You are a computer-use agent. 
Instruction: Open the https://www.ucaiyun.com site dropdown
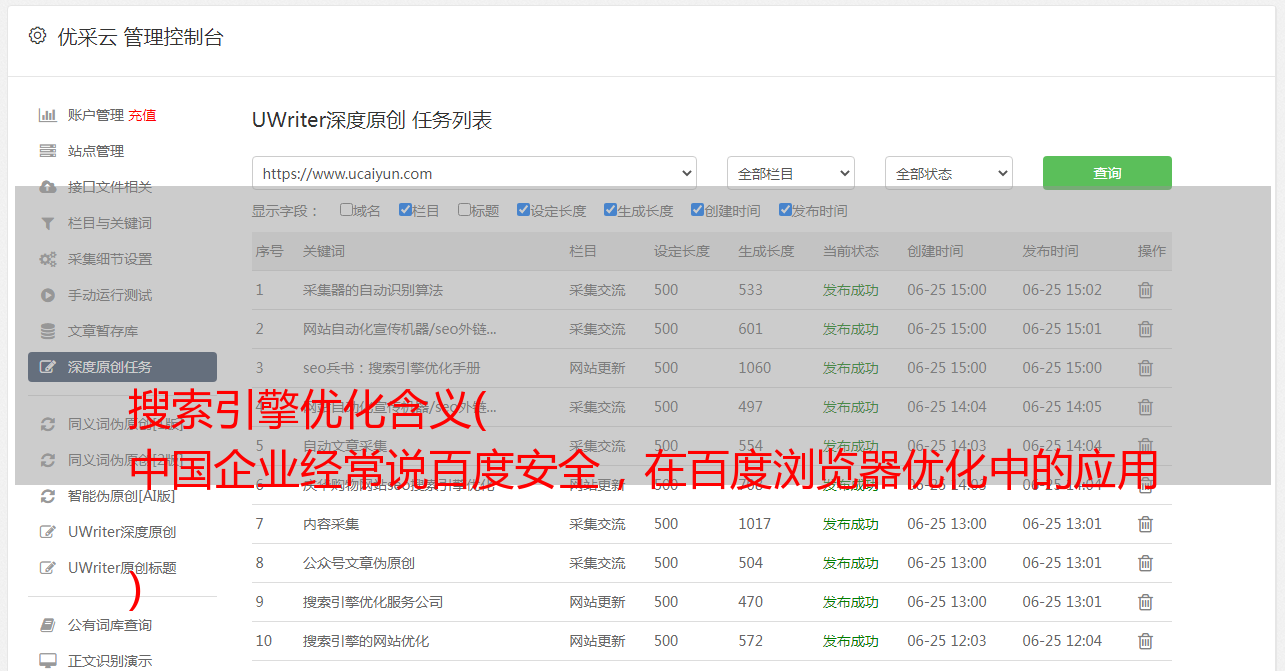(474, 173)
